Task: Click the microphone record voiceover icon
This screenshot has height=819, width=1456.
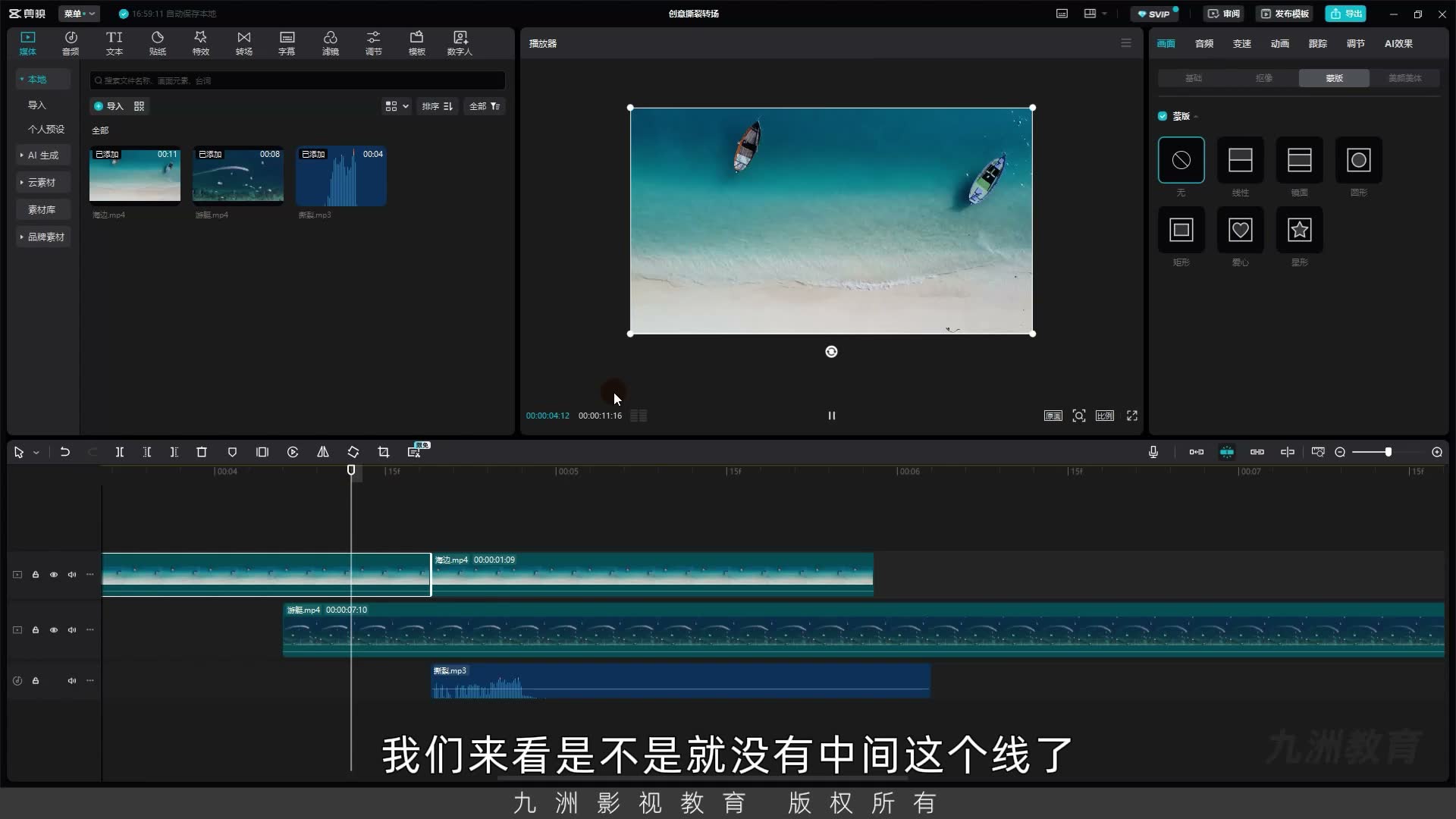Action: tap(1153, 452)
